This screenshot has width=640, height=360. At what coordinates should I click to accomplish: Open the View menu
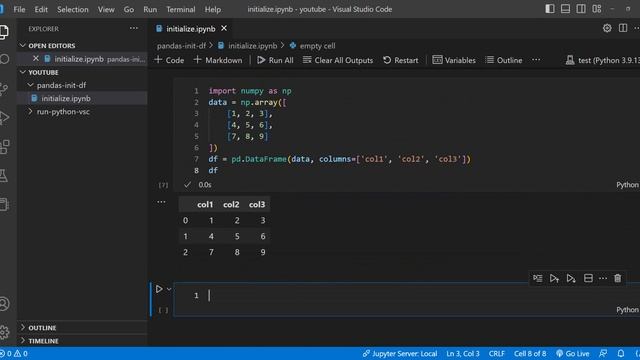(106, 9)
